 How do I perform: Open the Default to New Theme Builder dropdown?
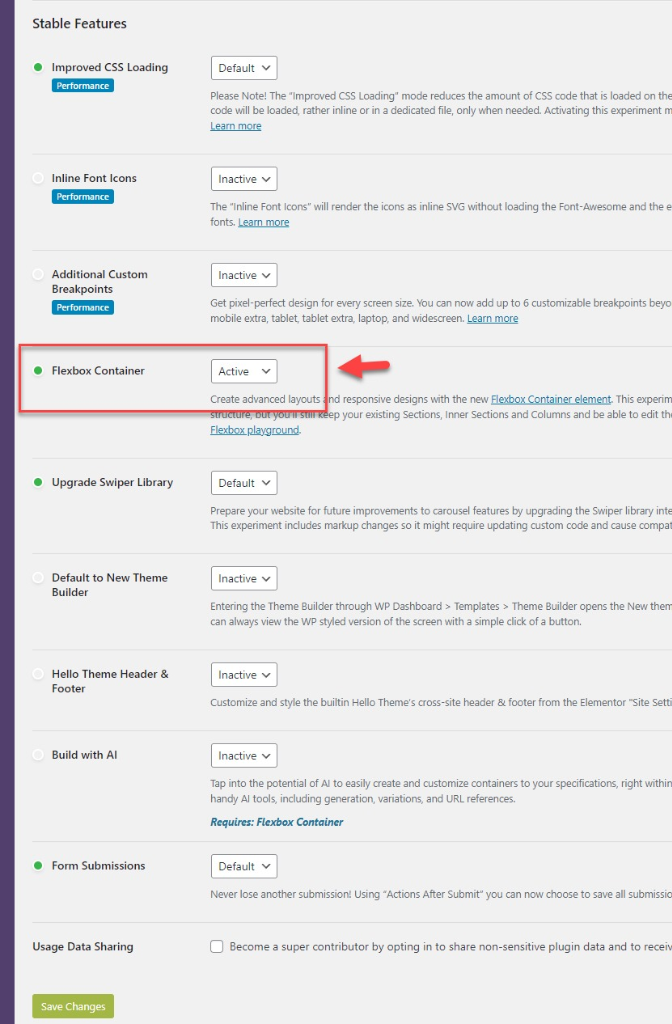[x=244, y=578]
